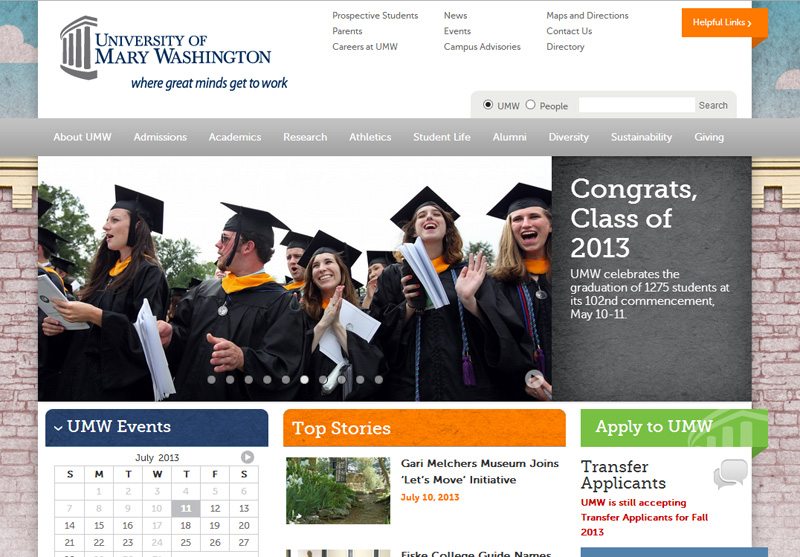Open the Parents link
800x557 pixels.
[x=347, y=31]
